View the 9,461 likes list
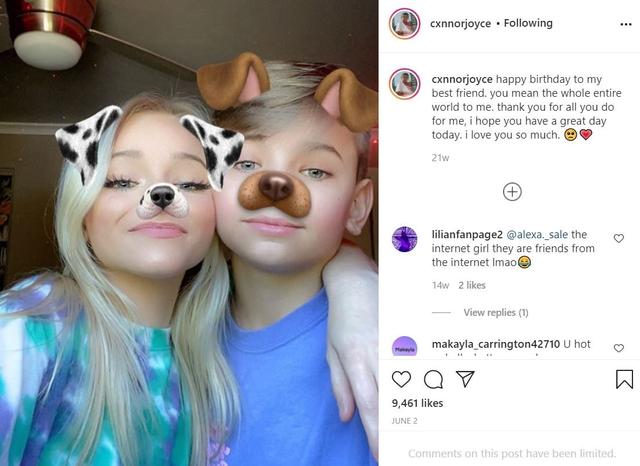 click(x=417, y=403)
